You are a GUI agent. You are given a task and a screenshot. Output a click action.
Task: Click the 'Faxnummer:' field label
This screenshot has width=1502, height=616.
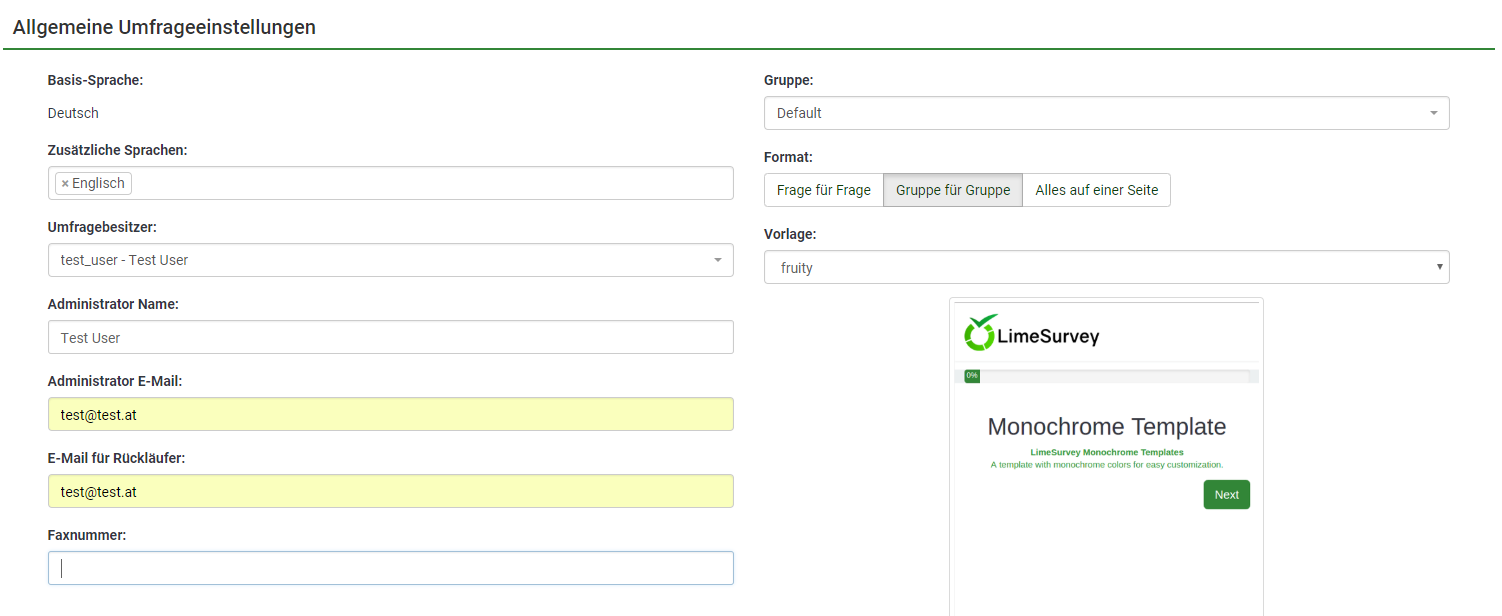click(87, 535)
